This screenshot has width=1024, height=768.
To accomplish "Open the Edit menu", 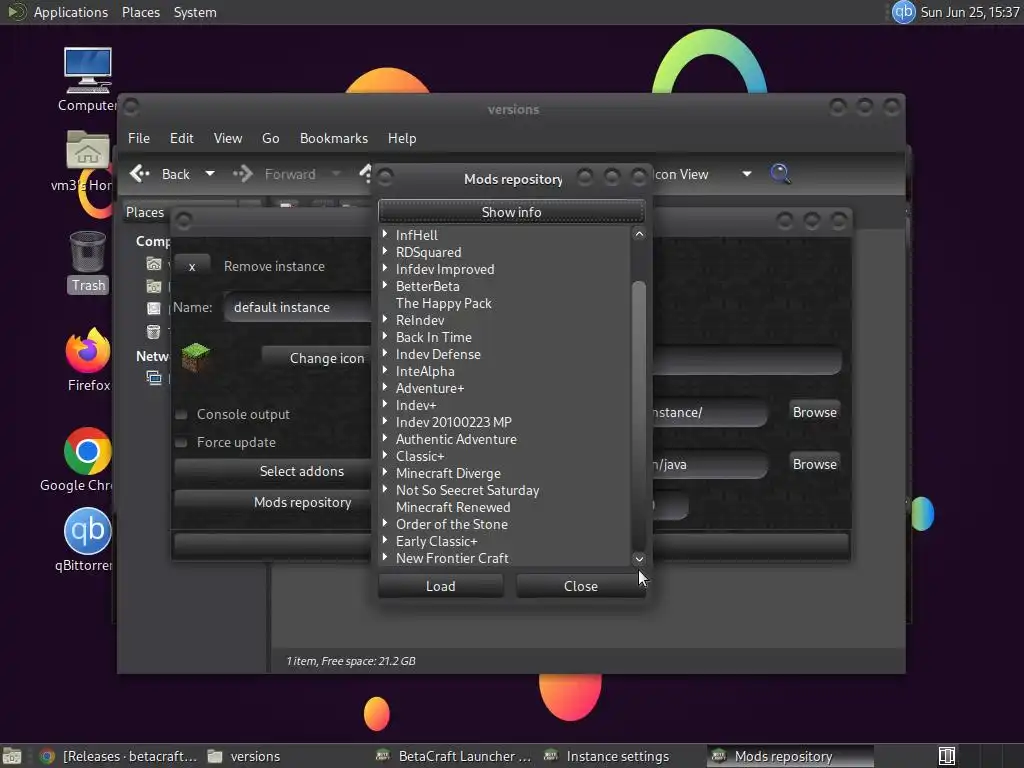I will tap(182, 138).
